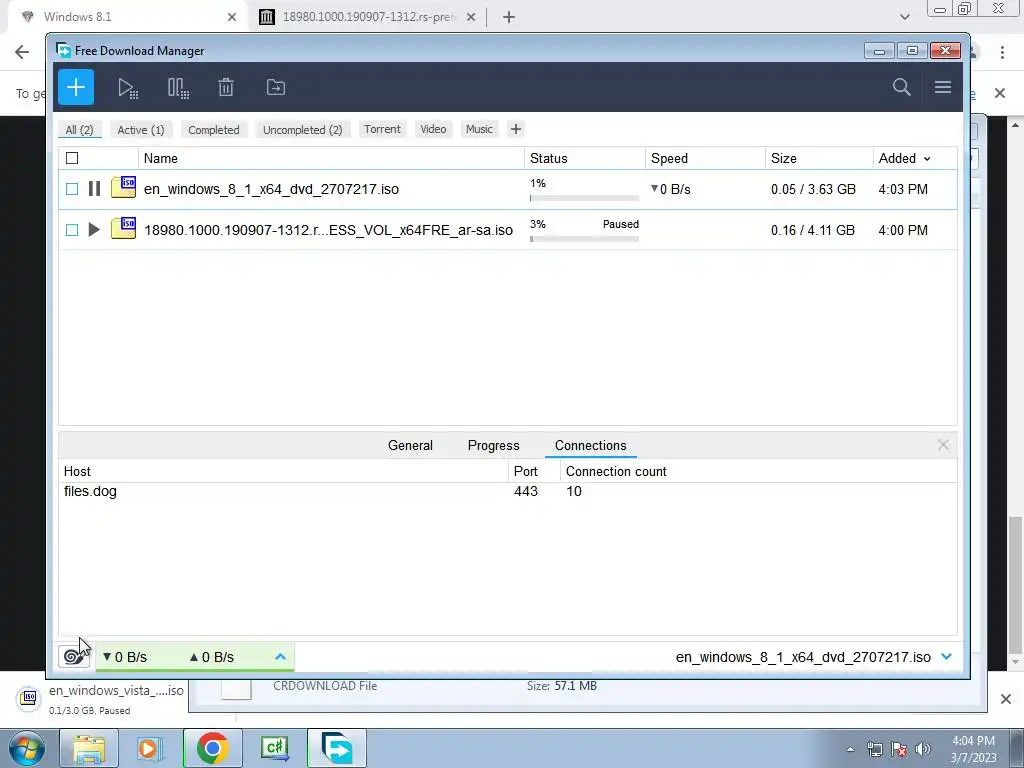The width and height of the screenshot is (1024, 768).
Task: Select the Video filter
Action: [433, 129]
